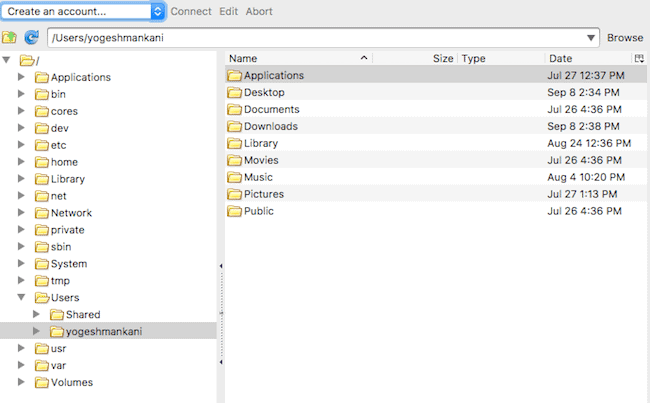This screenshot has height=403, width=650.
Task: Click the cores folder icon in tree
Action: [41, 112]
